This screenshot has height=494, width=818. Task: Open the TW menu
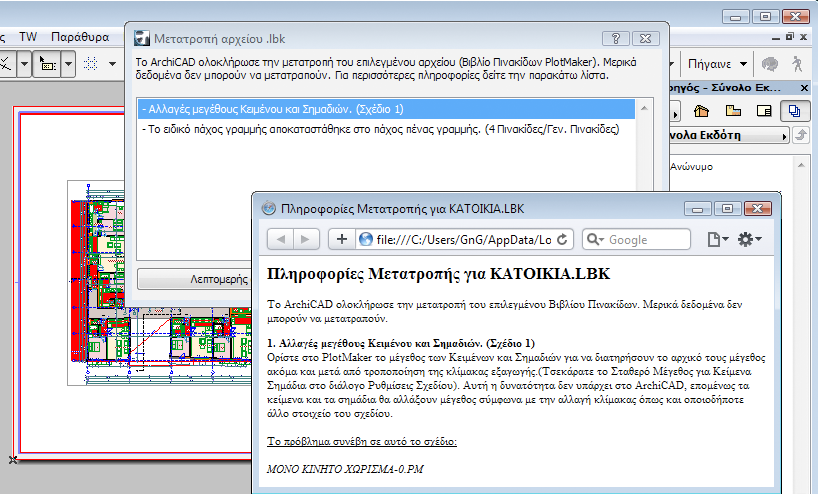pyautogui.click(x=28, y=37)
